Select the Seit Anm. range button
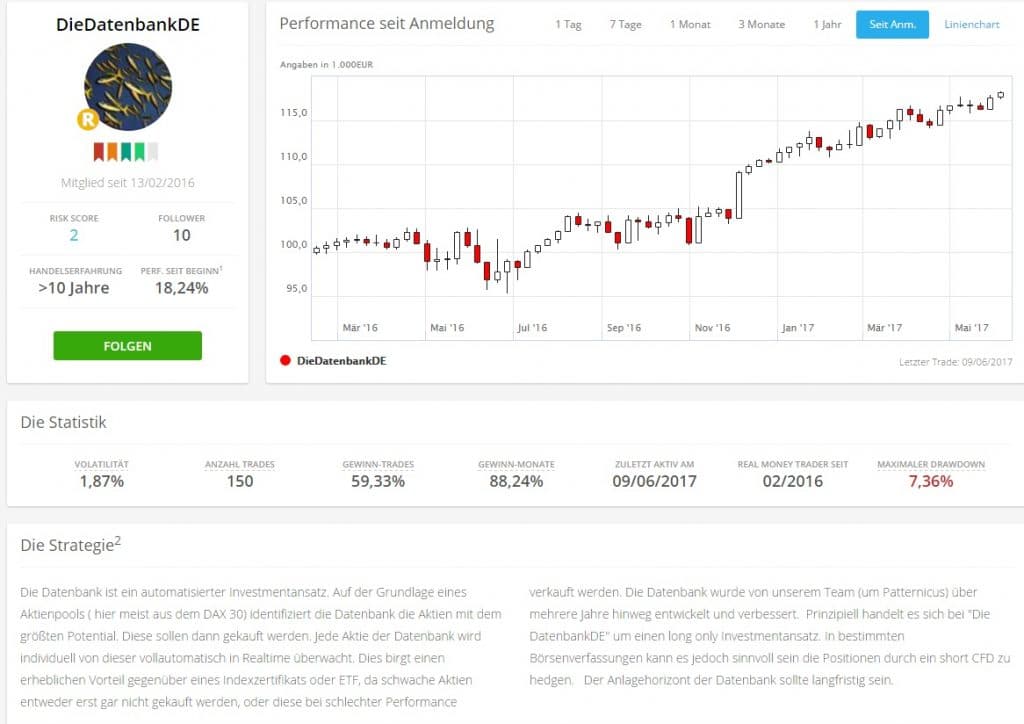This screenshot has height=724, width=1024. [892, 25]
